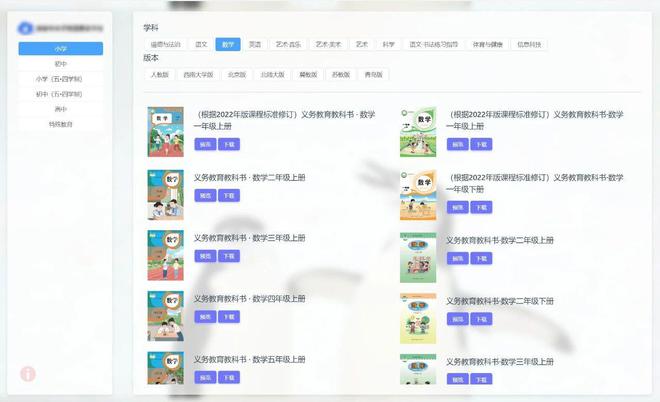This screenshot has width=660, height=402.
Task: Preview the 数学二年级下册 textbook
Action: pyautogui.click(x=458, y=319)
